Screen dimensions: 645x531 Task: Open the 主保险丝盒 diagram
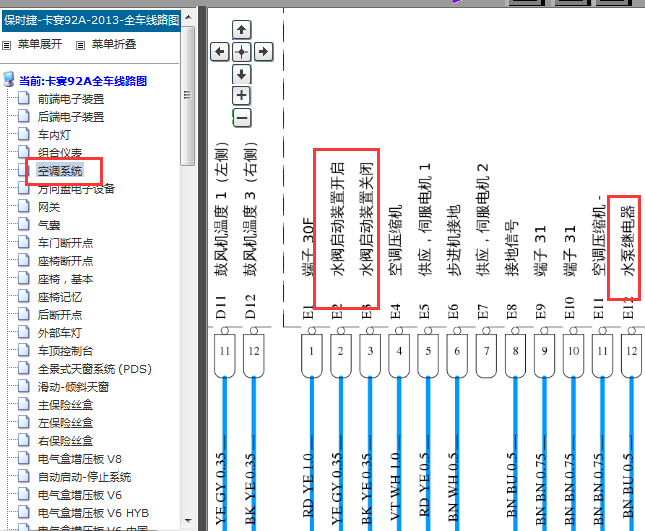(x=65, y=405)
